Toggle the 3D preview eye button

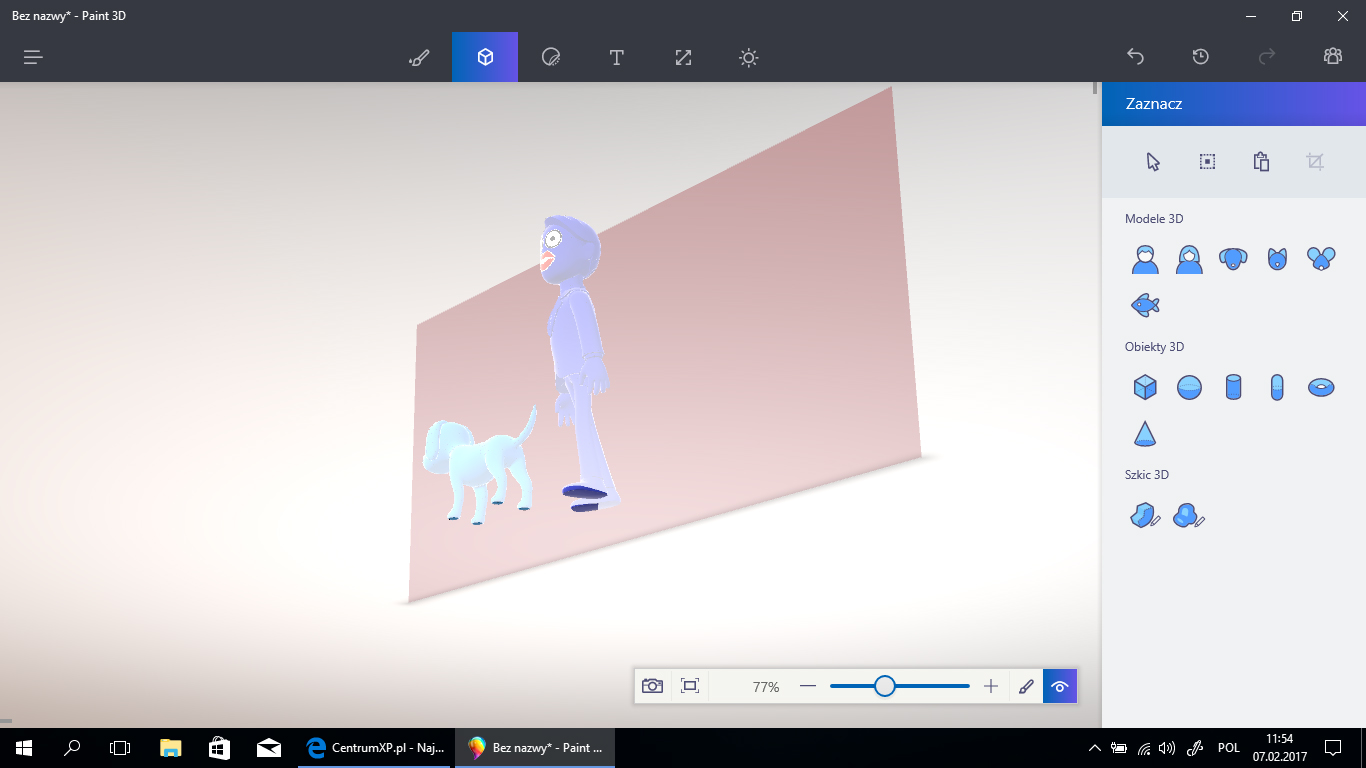[x=1060, y=686]
